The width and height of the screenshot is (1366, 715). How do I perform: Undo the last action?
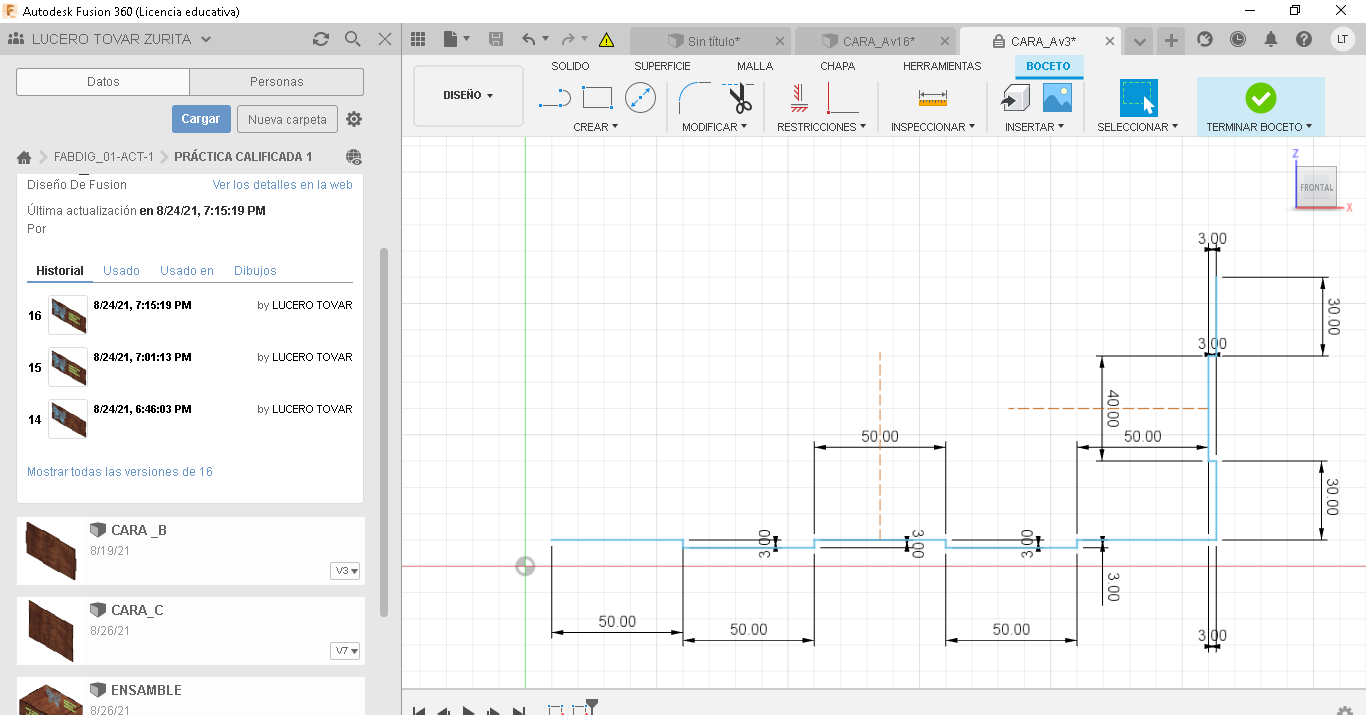click(x=529, y=39)
